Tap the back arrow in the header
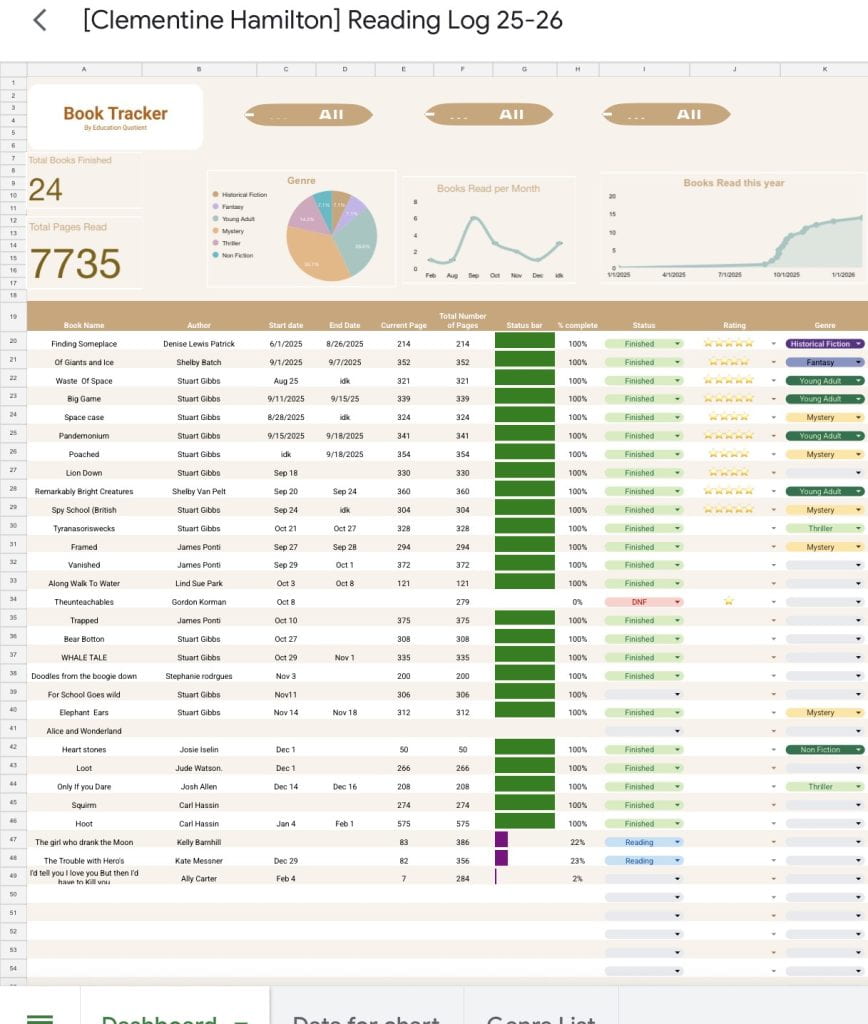The width and height of the screenshot is (868, 1024). 40,21
